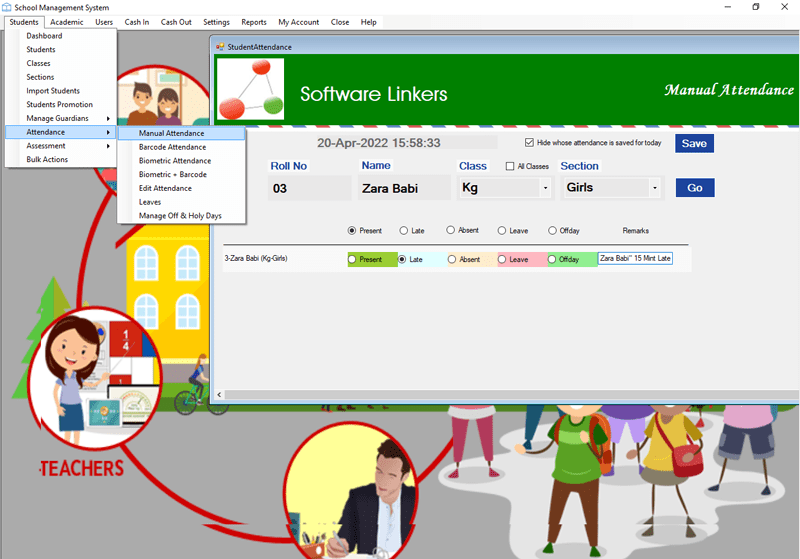Mark Zara Babi row as Late
The image size is (800, 559).
(402, 259)
